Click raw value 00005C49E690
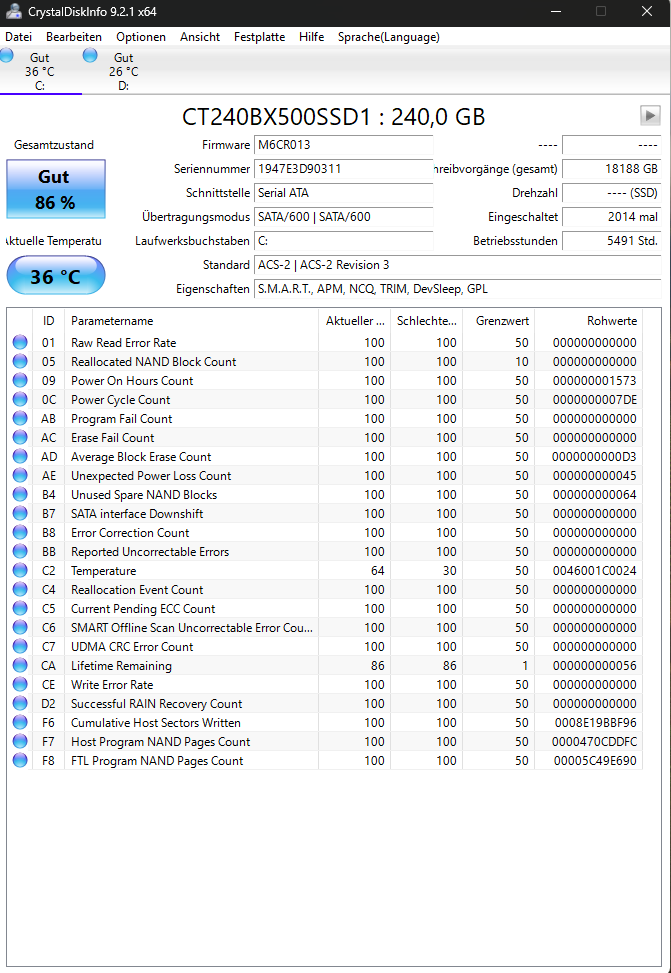The height and width of the screenshot is (973, 671). pos(595,761)
